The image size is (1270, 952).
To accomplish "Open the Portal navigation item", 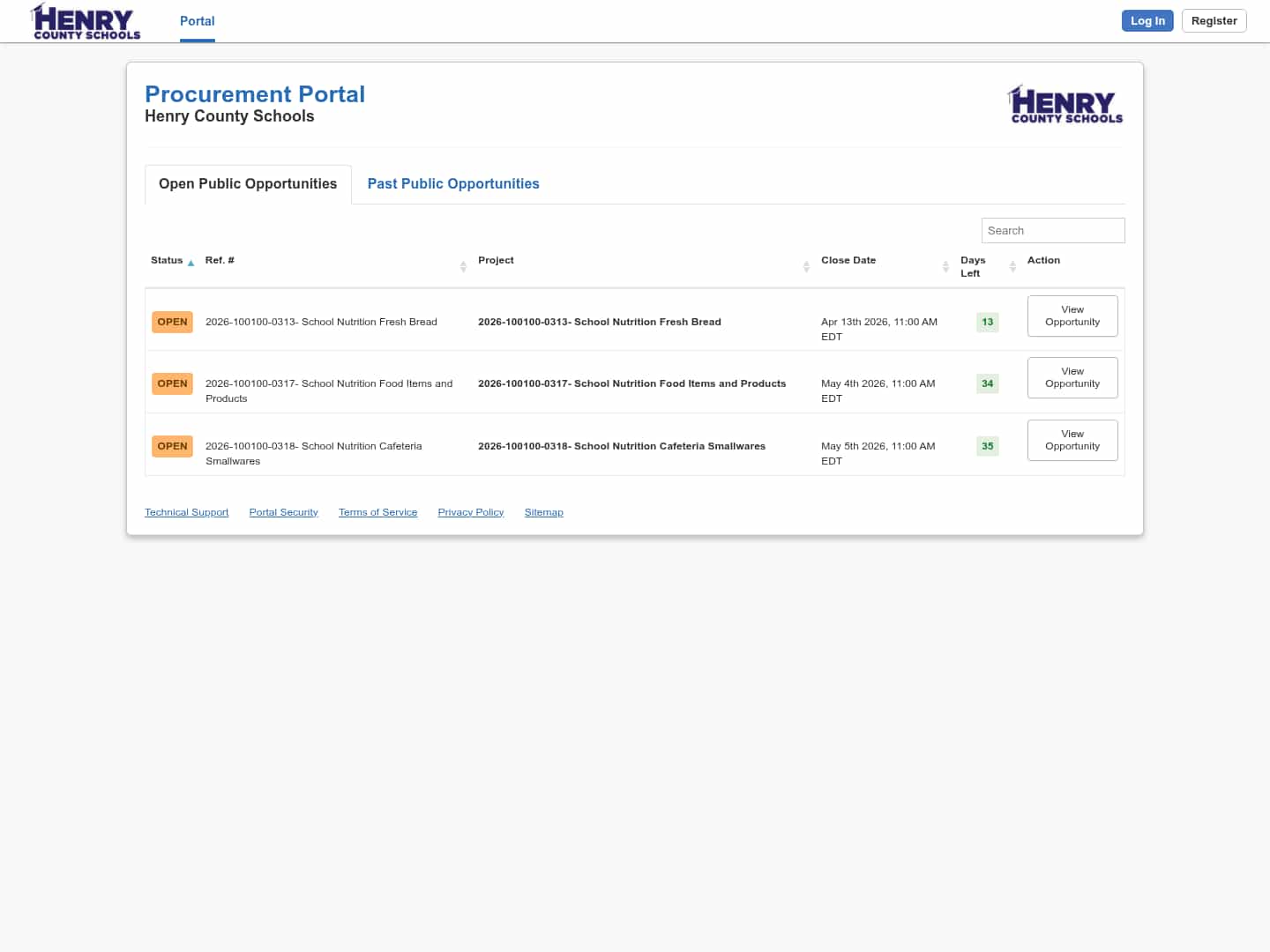I will click(197, 21).
